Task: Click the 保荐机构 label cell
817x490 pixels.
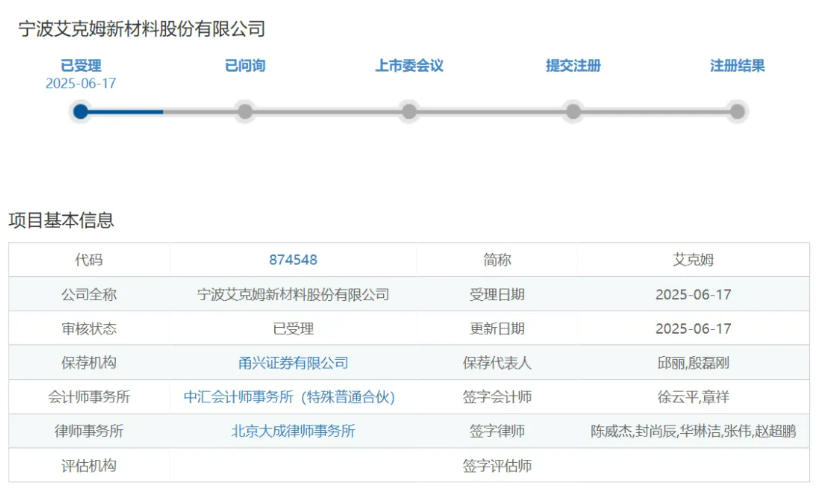Action: click(x=89, y=363)
